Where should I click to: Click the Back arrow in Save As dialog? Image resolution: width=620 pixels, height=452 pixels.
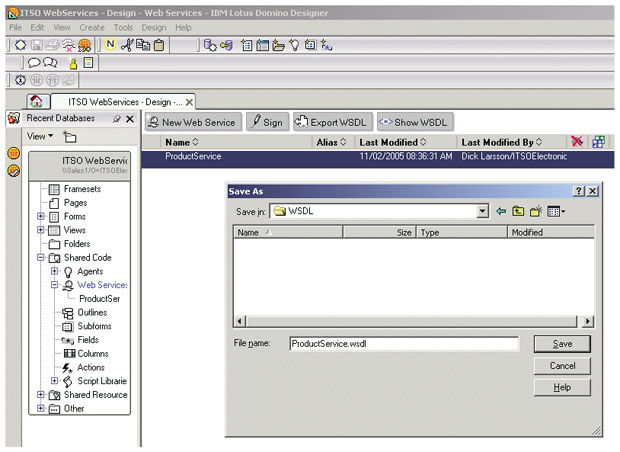point(501,212)
